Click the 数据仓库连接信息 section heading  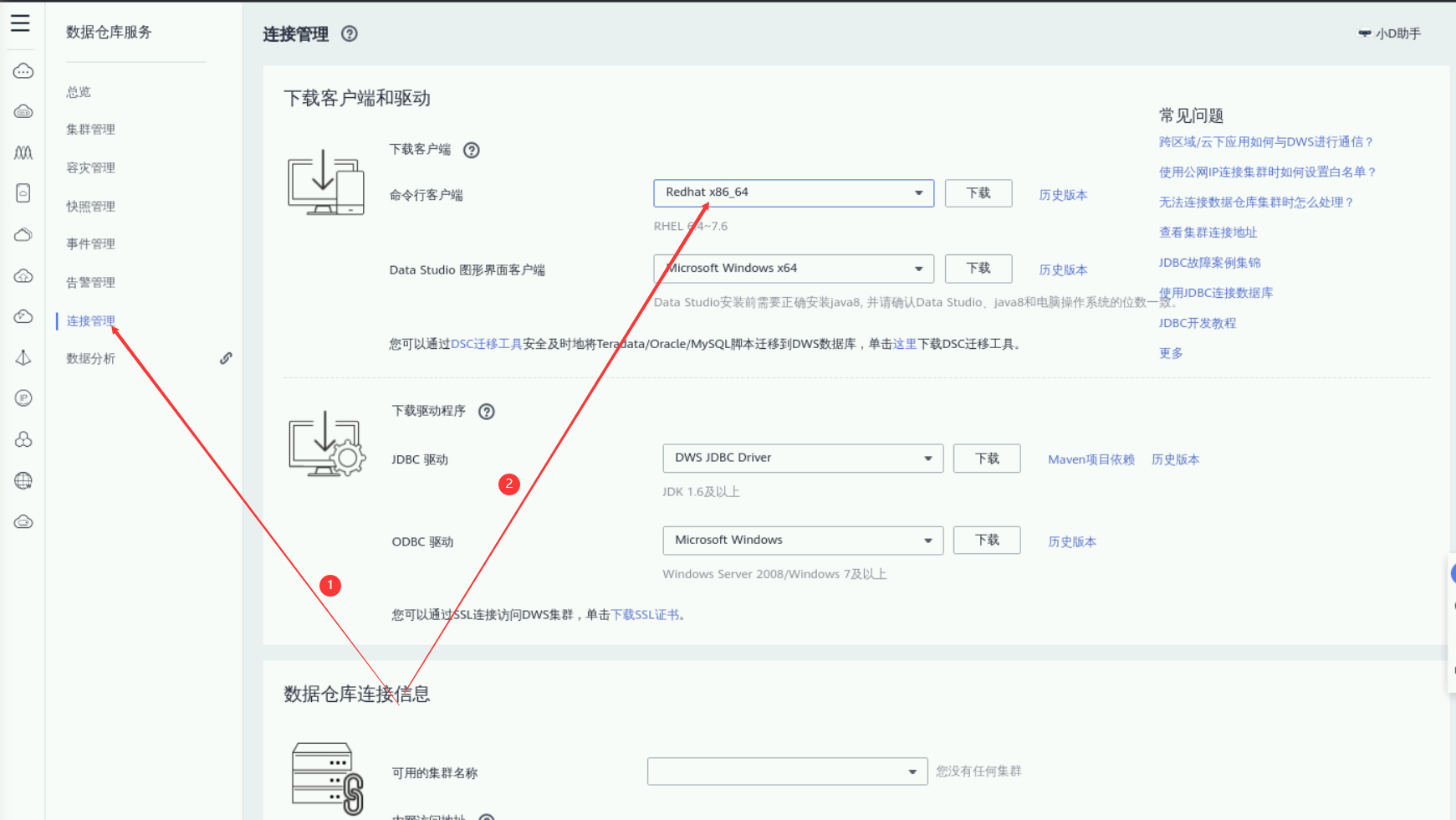tap(357, 694)
